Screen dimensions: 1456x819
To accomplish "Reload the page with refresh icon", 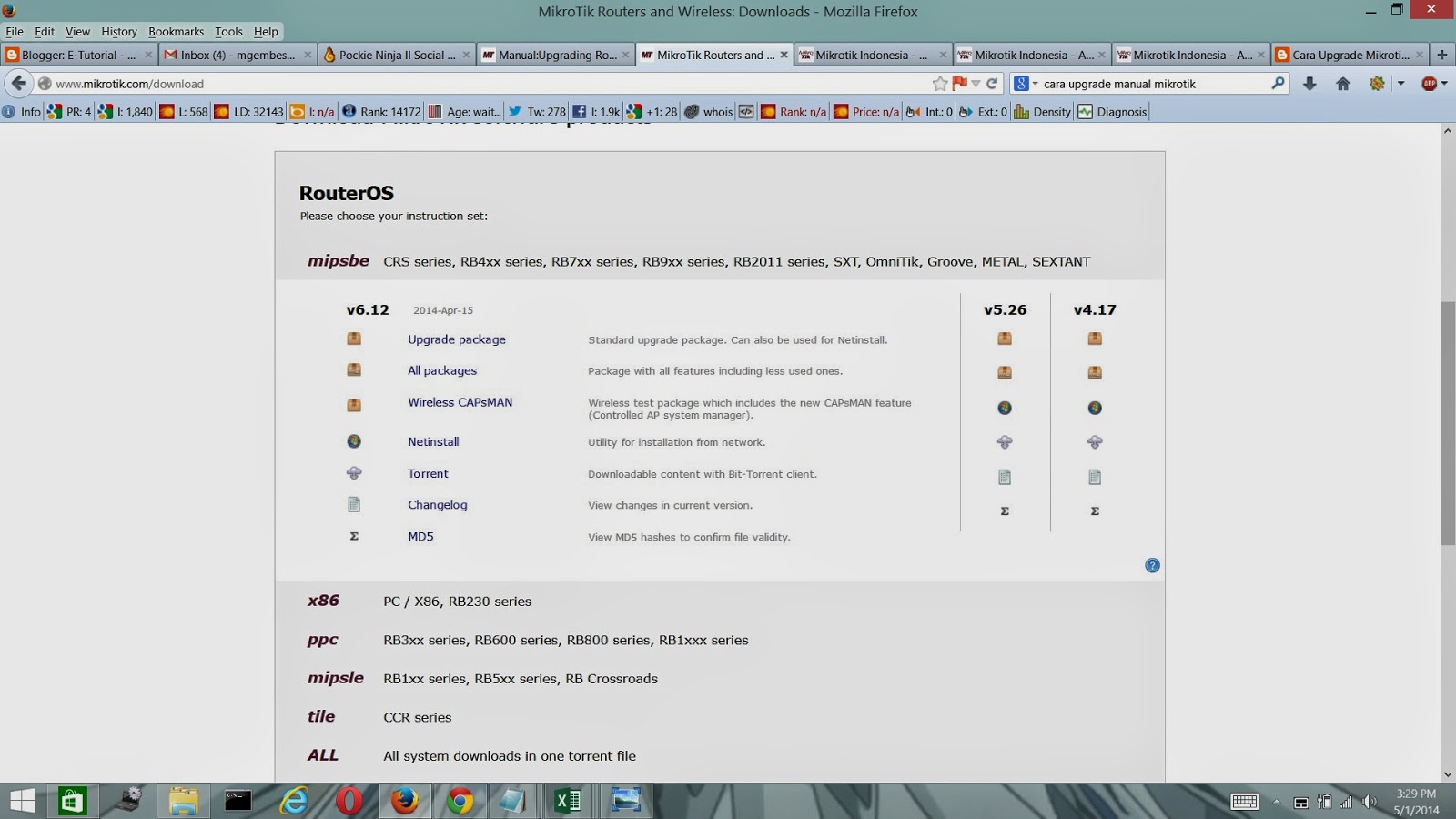I will pos(992,83).
